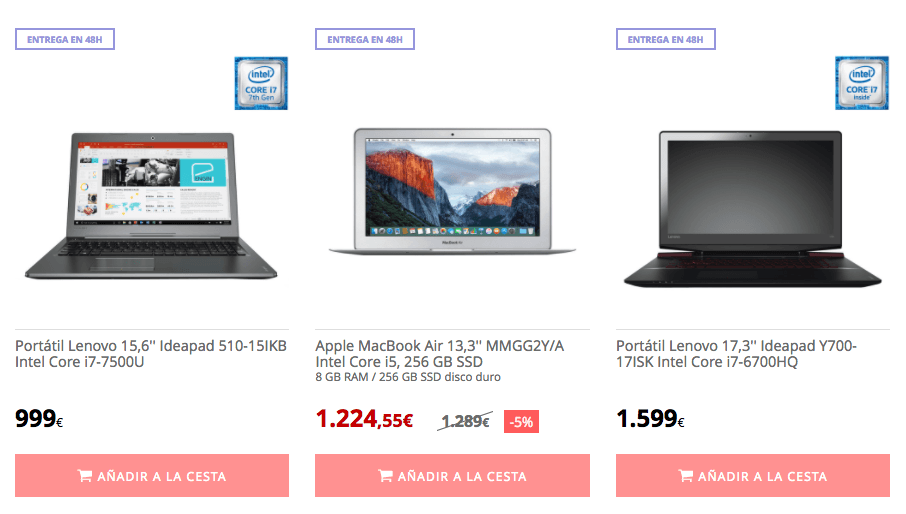Screen dimensions: 906x514
Task: Add Lenovo Ideapad Y700 to basket
Action: click(753, 475)
